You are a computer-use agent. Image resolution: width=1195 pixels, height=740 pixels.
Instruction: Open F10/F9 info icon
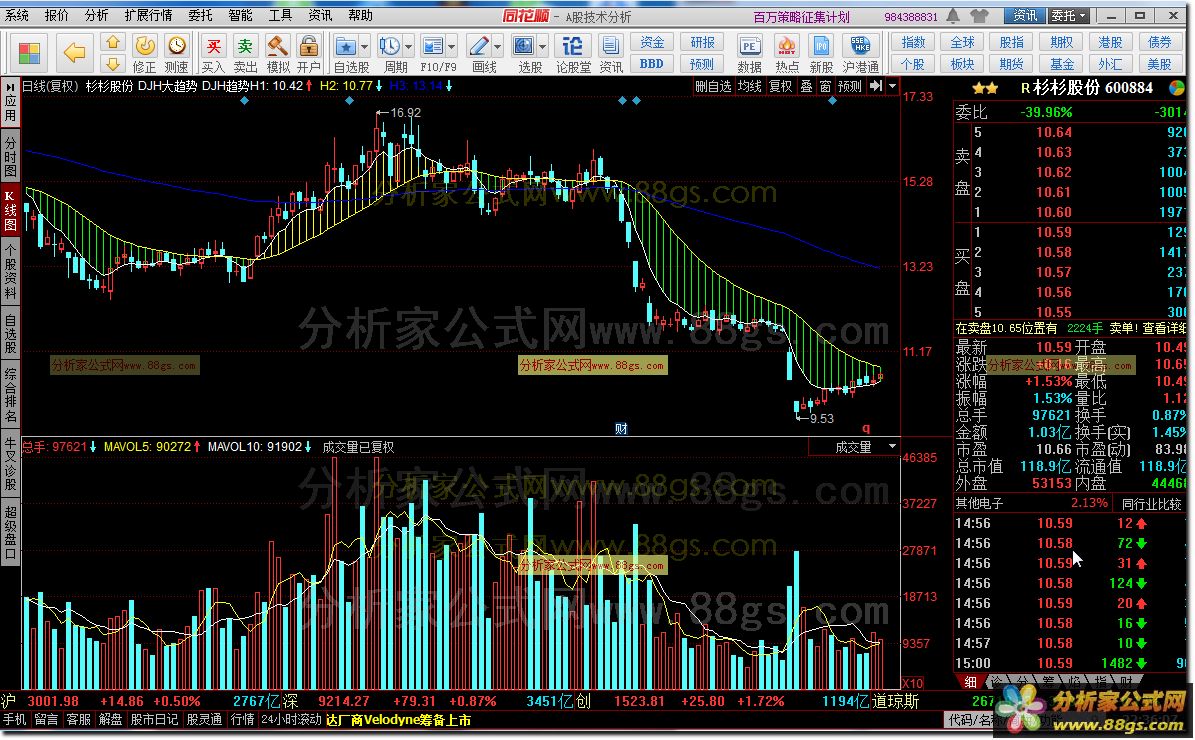[x=433, y=47]
